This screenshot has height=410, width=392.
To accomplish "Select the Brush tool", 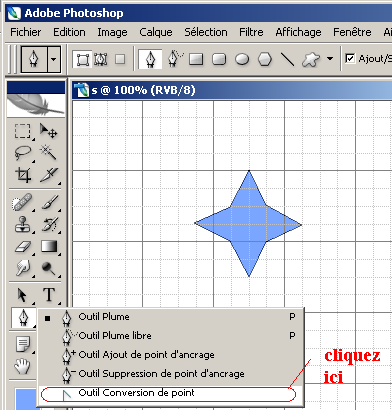I will point(49,202).
